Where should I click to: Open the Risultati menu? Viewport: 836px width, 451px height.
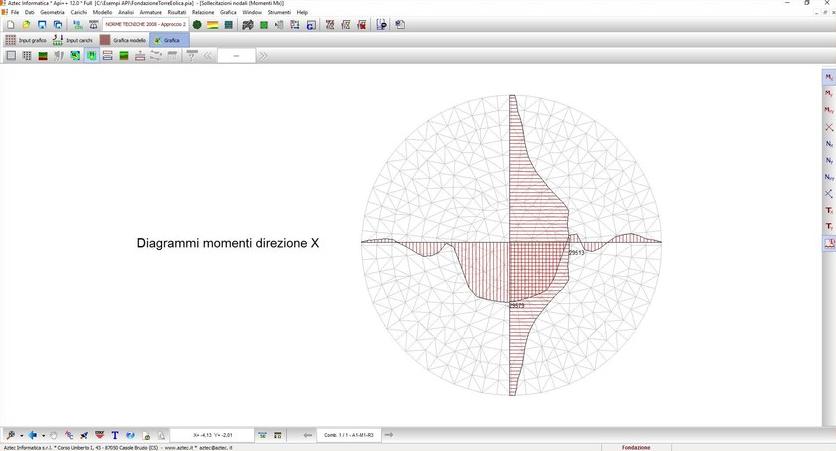[176, 12]
